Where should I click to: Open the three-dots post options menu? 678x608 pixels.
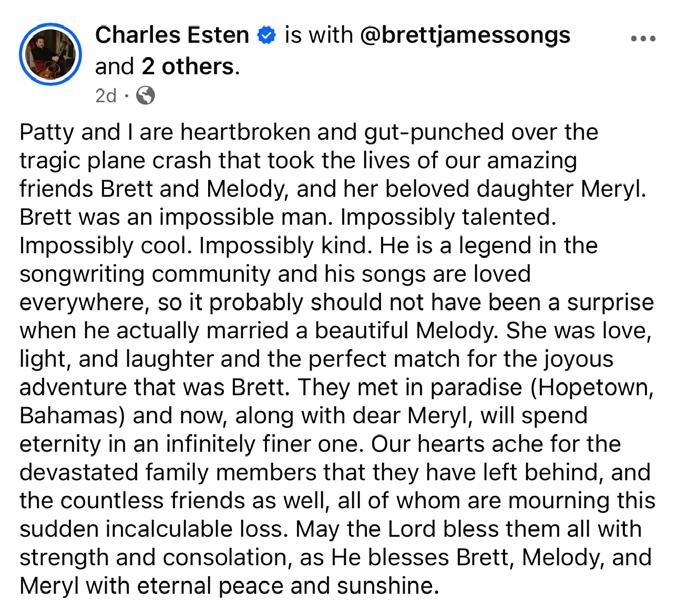[x=641, y=39]
